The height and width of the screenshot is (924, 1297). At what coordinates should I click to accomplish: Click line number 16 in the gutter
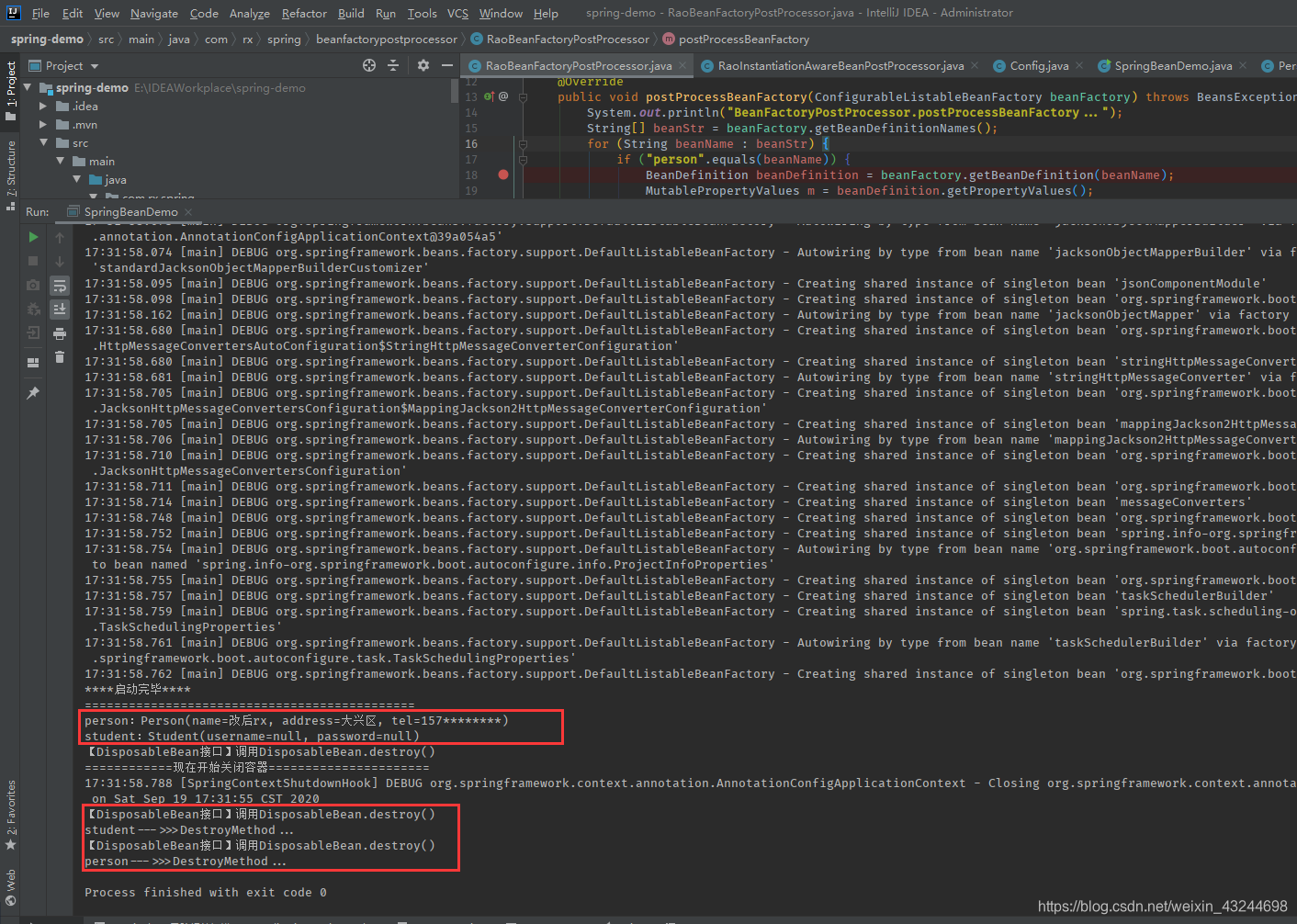coord(471,143)
